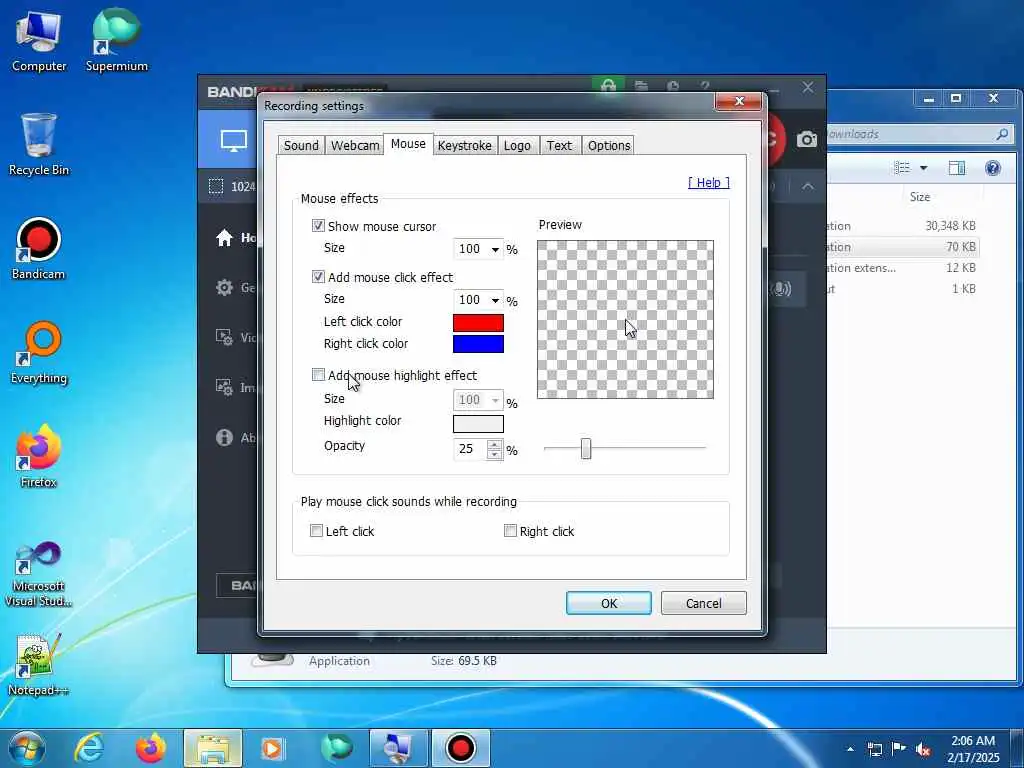
Task: Open Bandicam General settings gear icon
Action: coord(225,287)
